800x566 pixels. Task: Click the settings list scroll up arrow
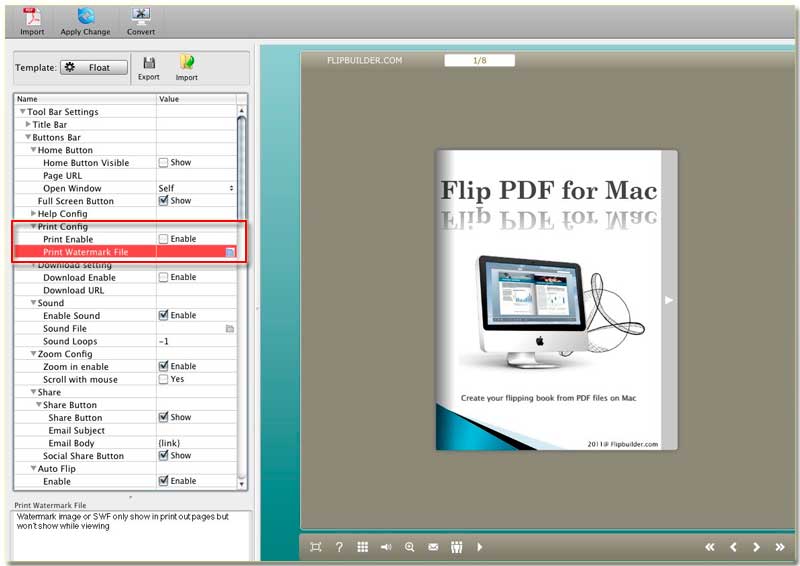coord(242,111)
